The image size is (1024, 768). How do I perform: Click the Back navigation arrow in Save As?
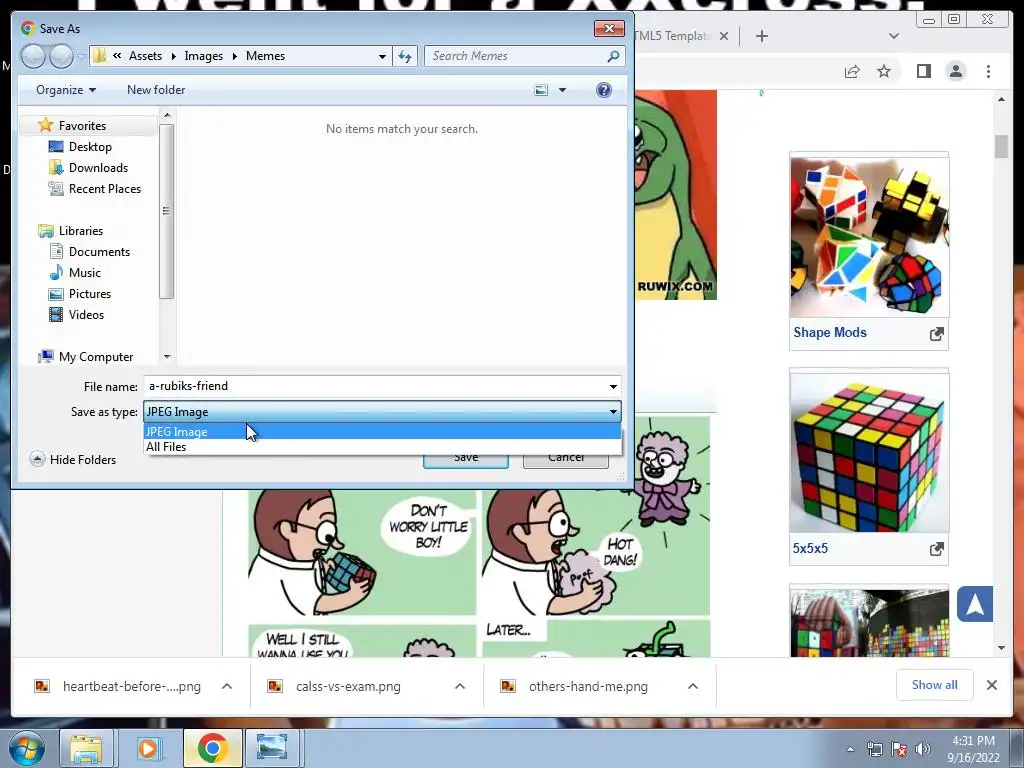click(x=33, y=56)
